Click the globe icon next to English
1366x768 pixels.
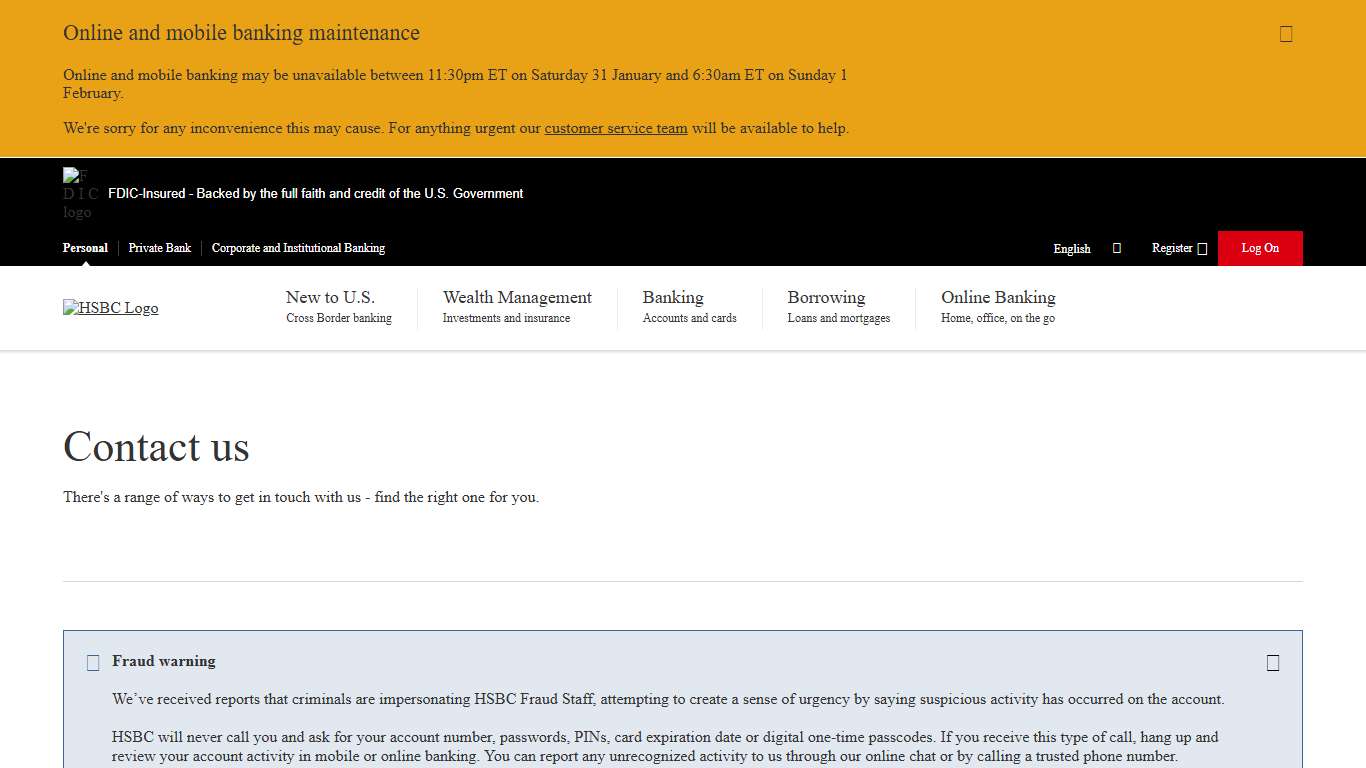click(1116, 248)
